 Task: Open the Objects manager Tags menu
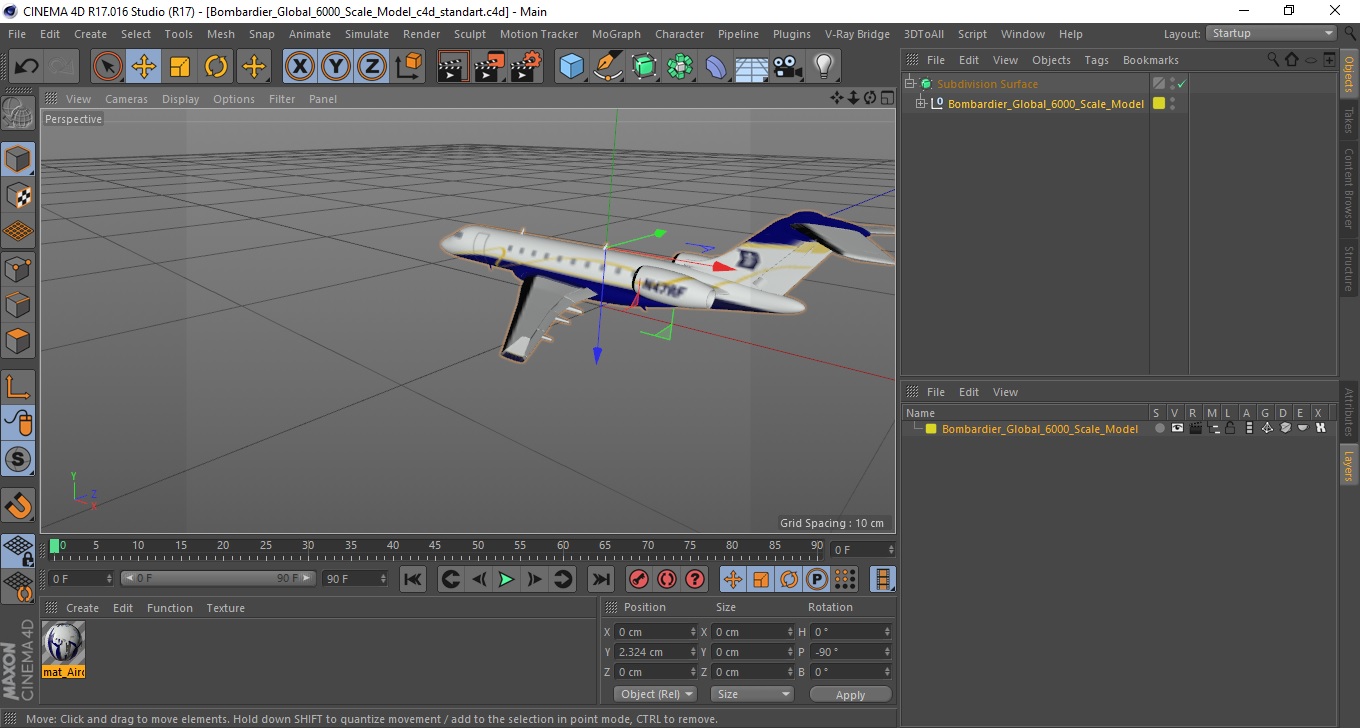coord(1096,60)
